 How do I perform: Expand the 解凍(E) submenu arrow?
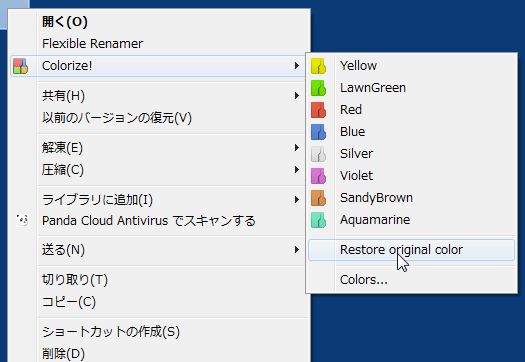[297, 147]
